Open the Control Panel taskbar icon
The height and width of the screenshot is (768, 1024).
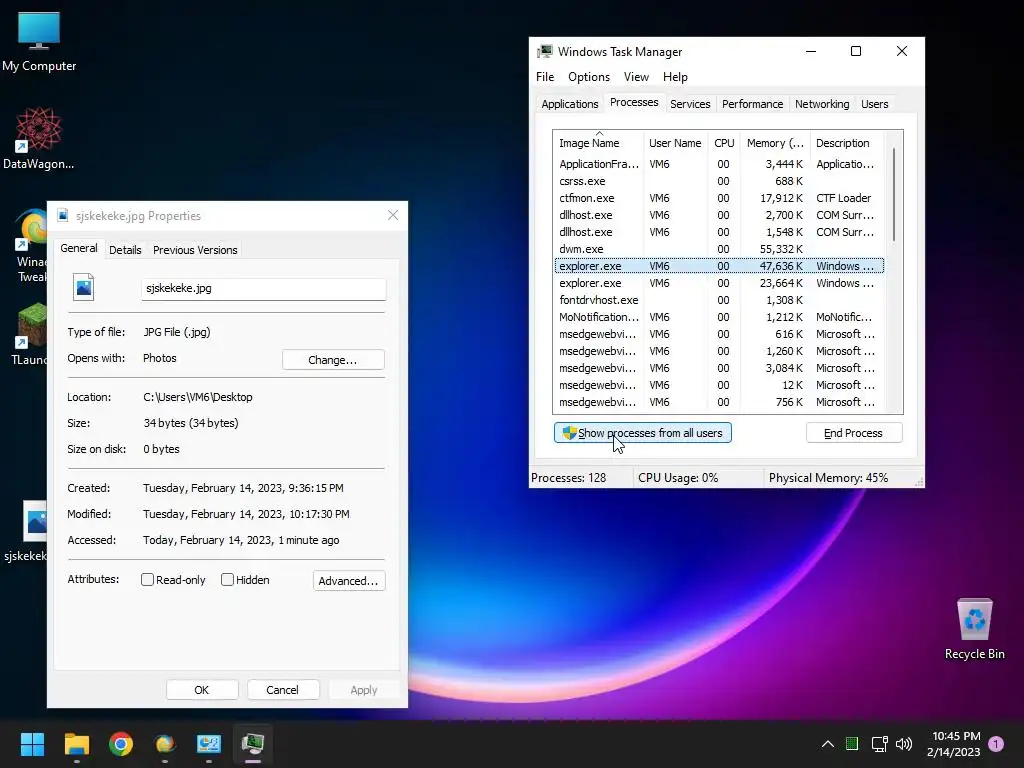coord(209,744)
